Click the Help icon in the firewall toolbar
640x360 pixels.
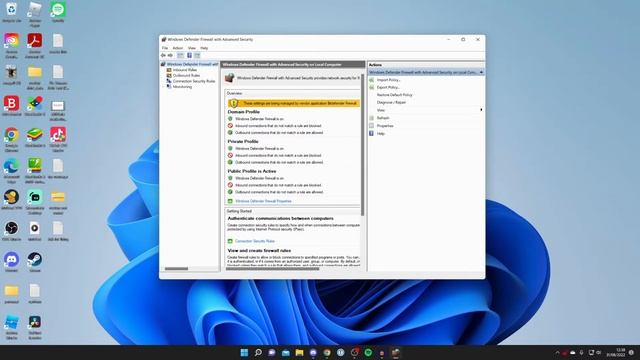click(x=189, y=55)
